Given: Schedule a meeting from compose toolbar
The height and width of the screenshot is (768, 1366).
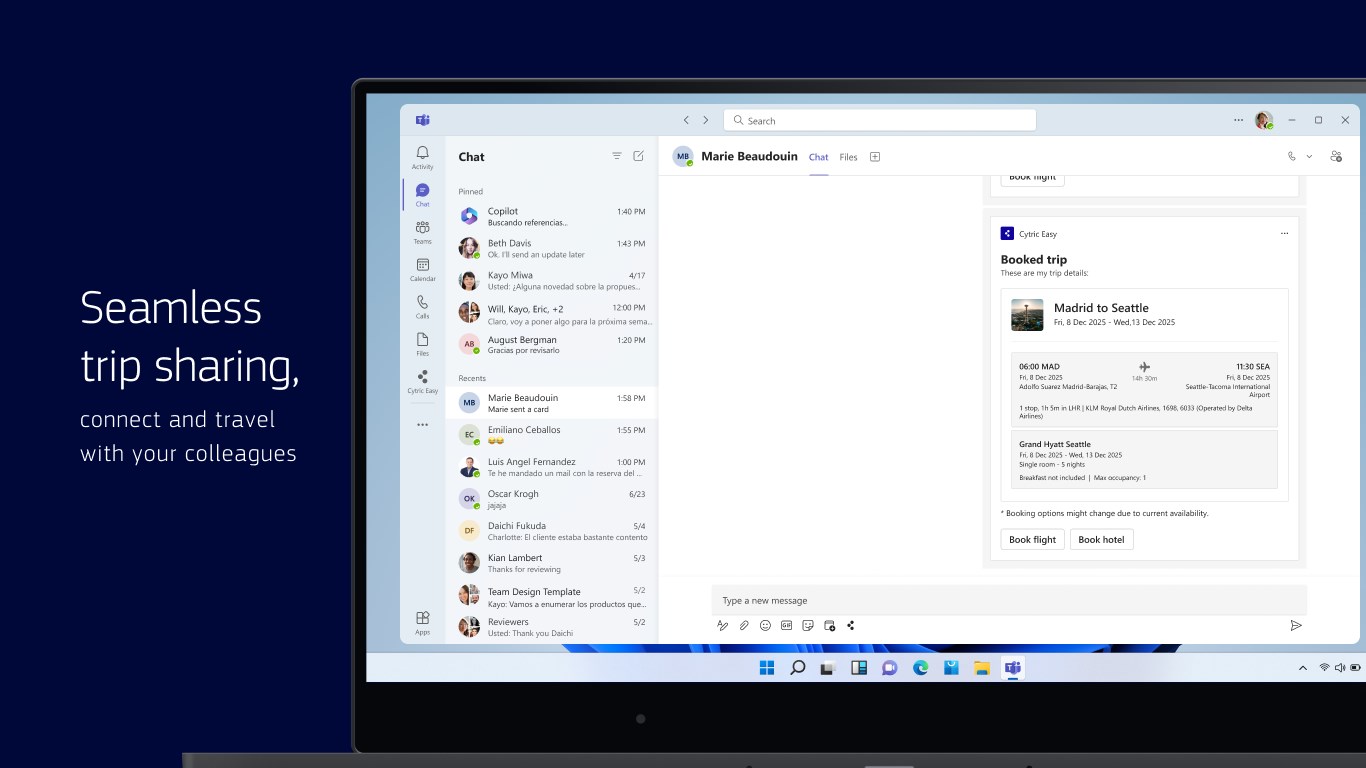Looking at the screenshot, I should pos(829,625).
